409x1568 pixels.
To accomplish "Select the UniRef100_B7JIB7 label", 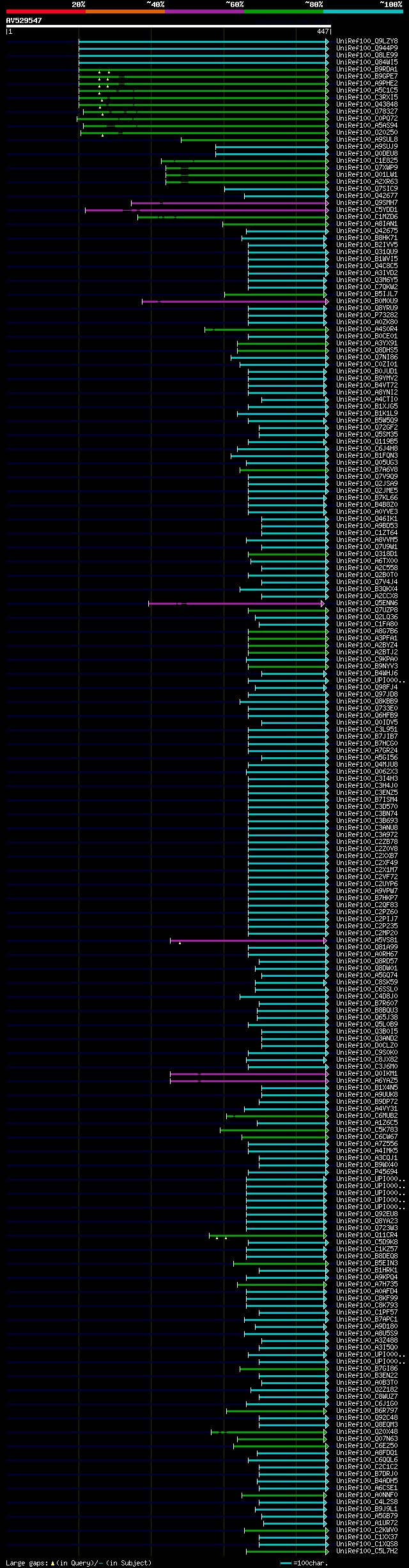I will tap(367, 737).
